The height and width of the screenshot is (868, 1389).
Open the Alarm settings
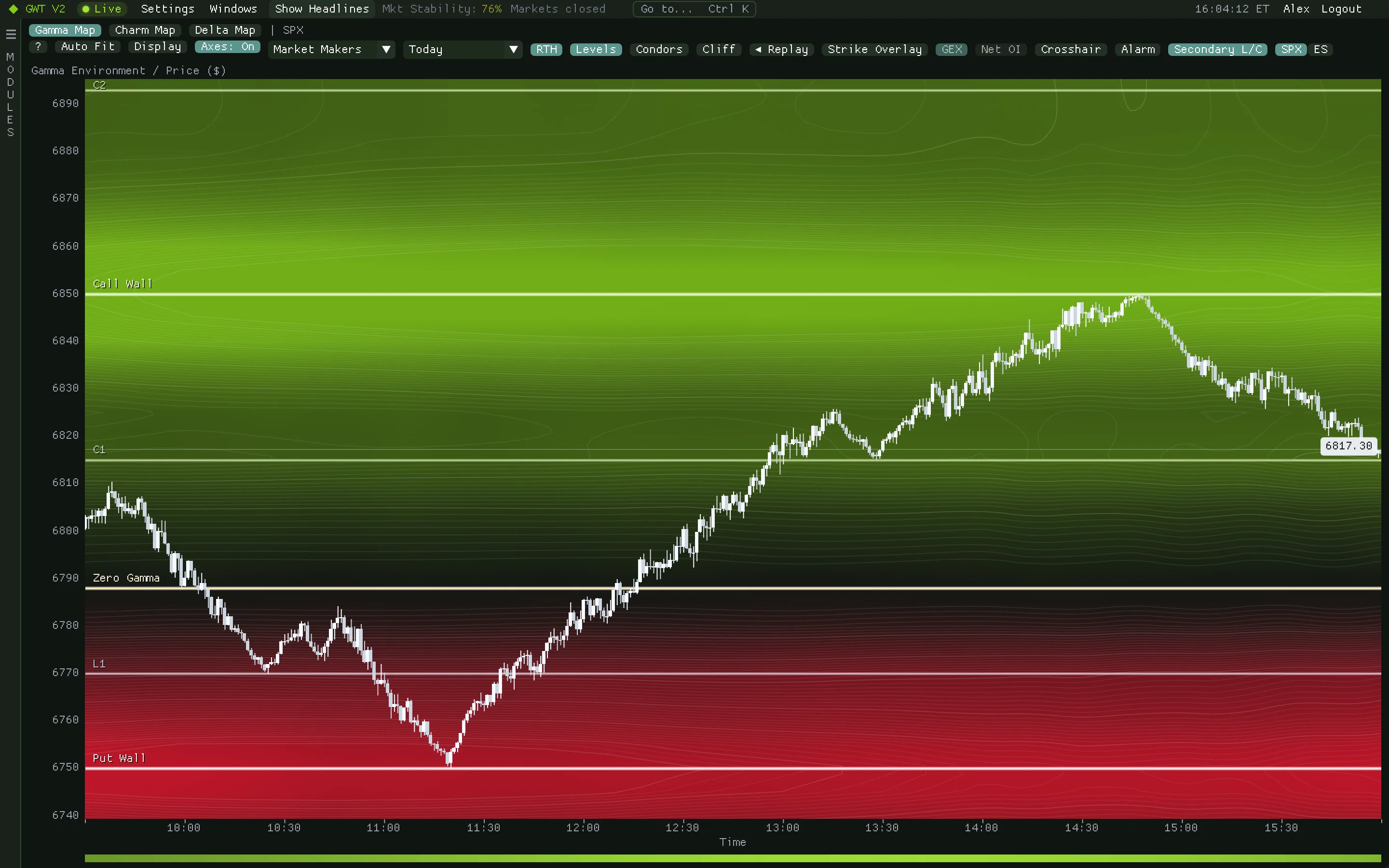(1138, 49)
